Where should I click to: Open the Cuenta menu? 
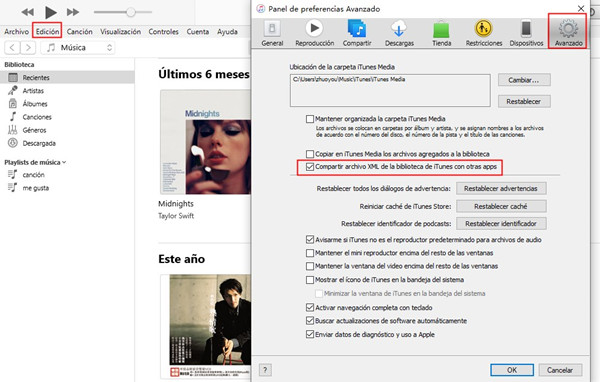pyautogui.click(x=198, y=32)
